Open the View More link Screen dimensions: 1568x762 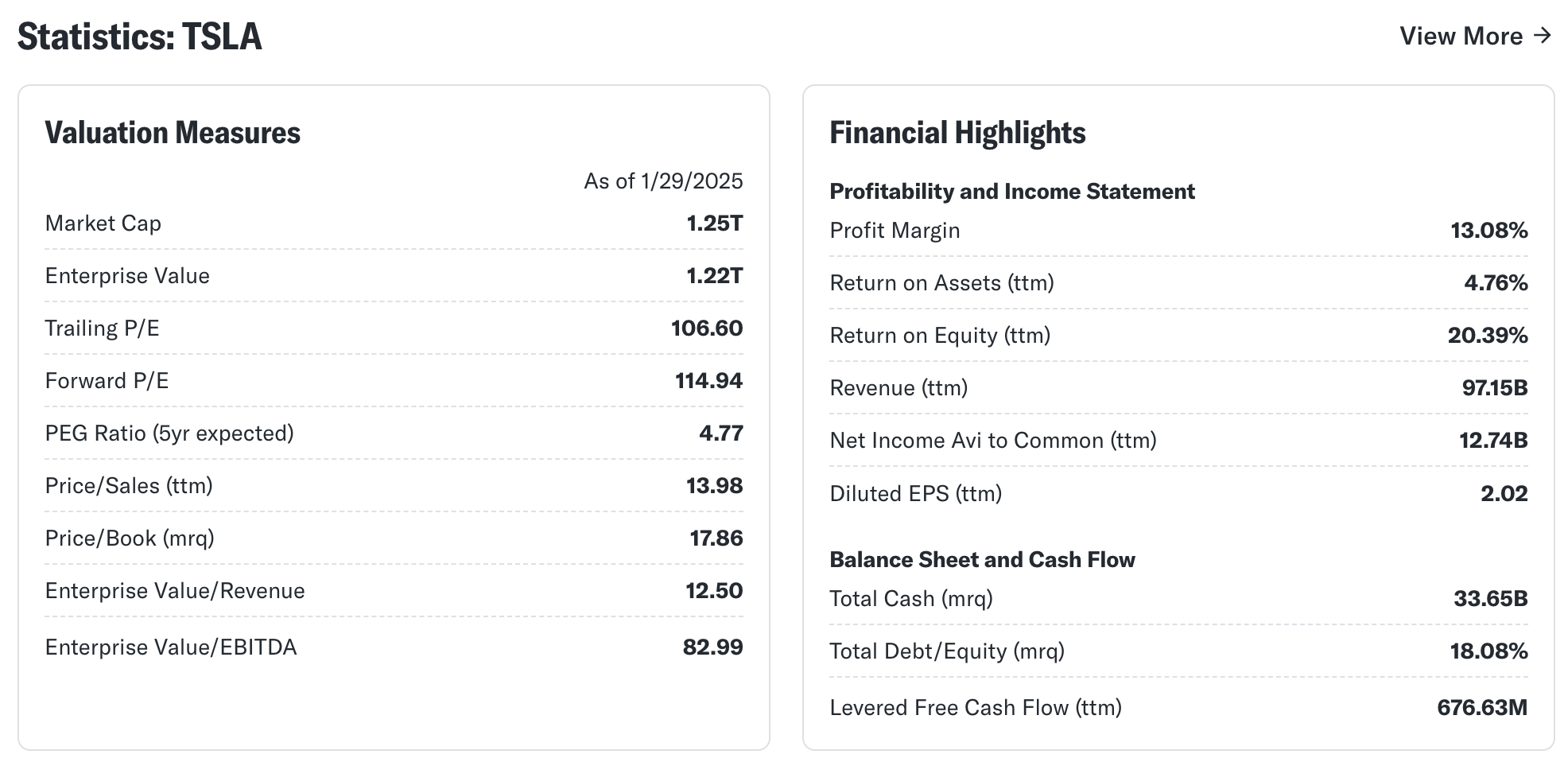(1475, 36)
